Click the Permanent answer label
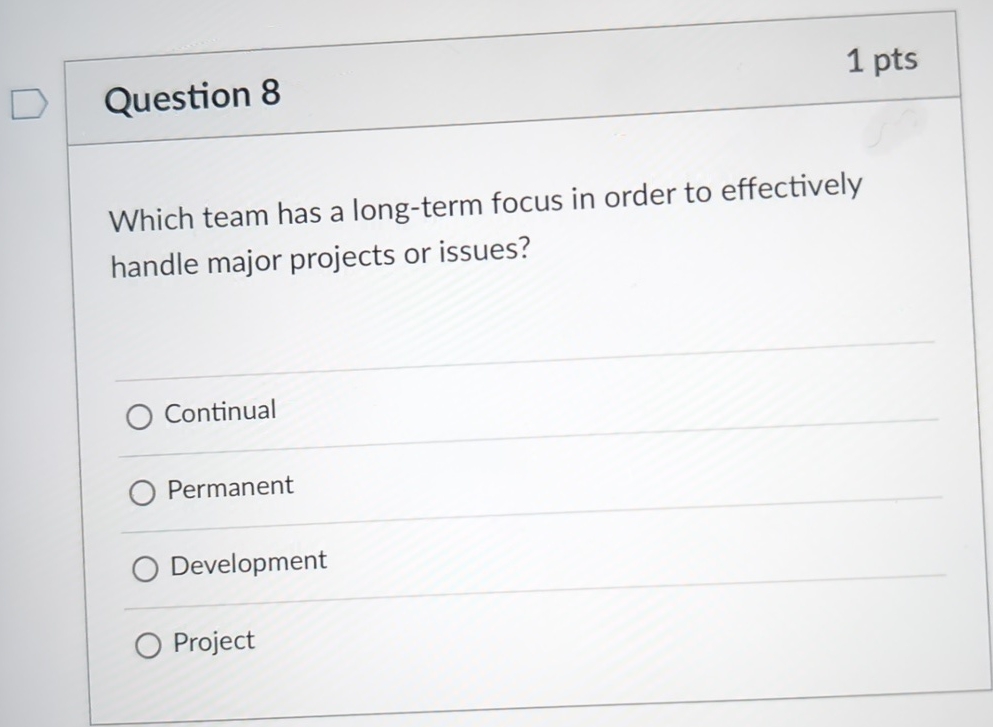 pos(231,486)
